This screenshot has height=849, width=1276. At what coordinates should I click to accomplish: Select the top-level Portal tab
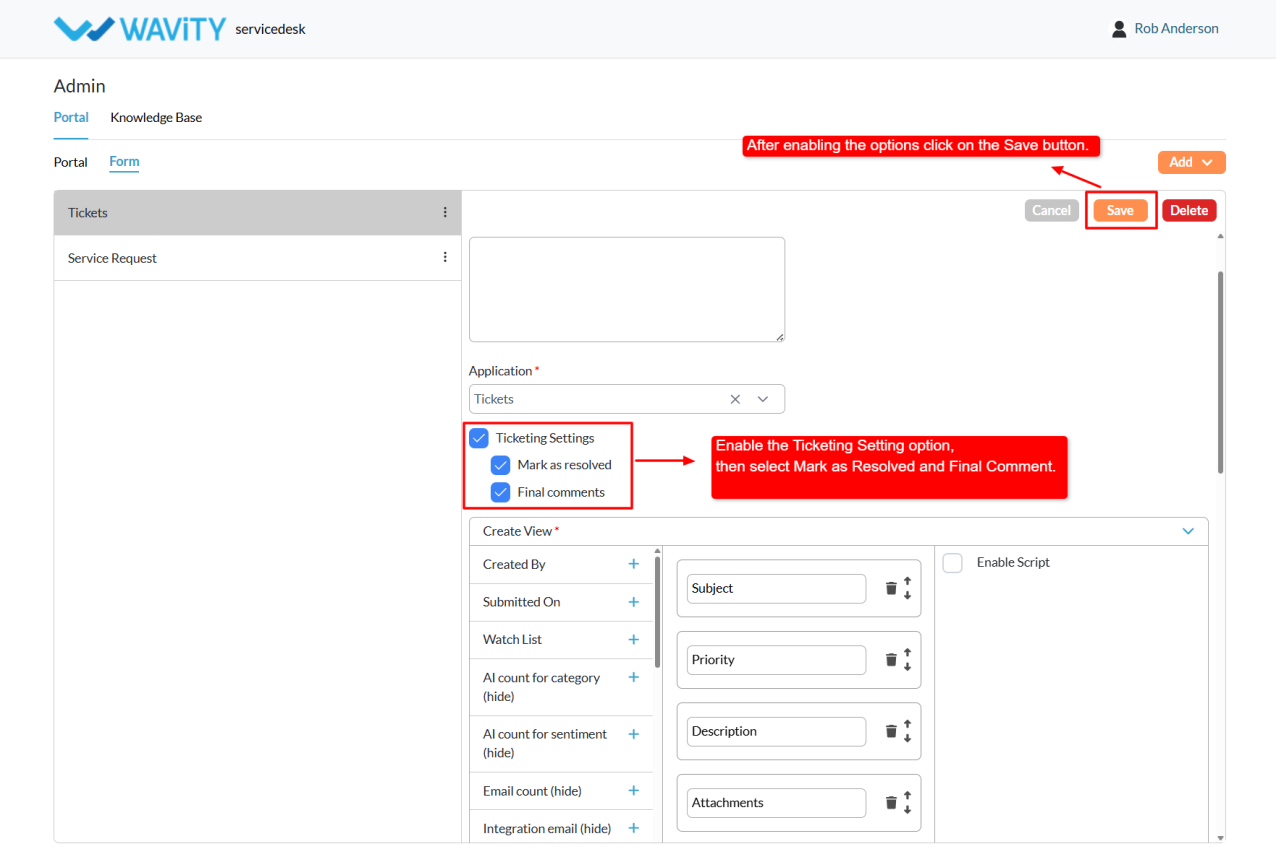[71, 117]
